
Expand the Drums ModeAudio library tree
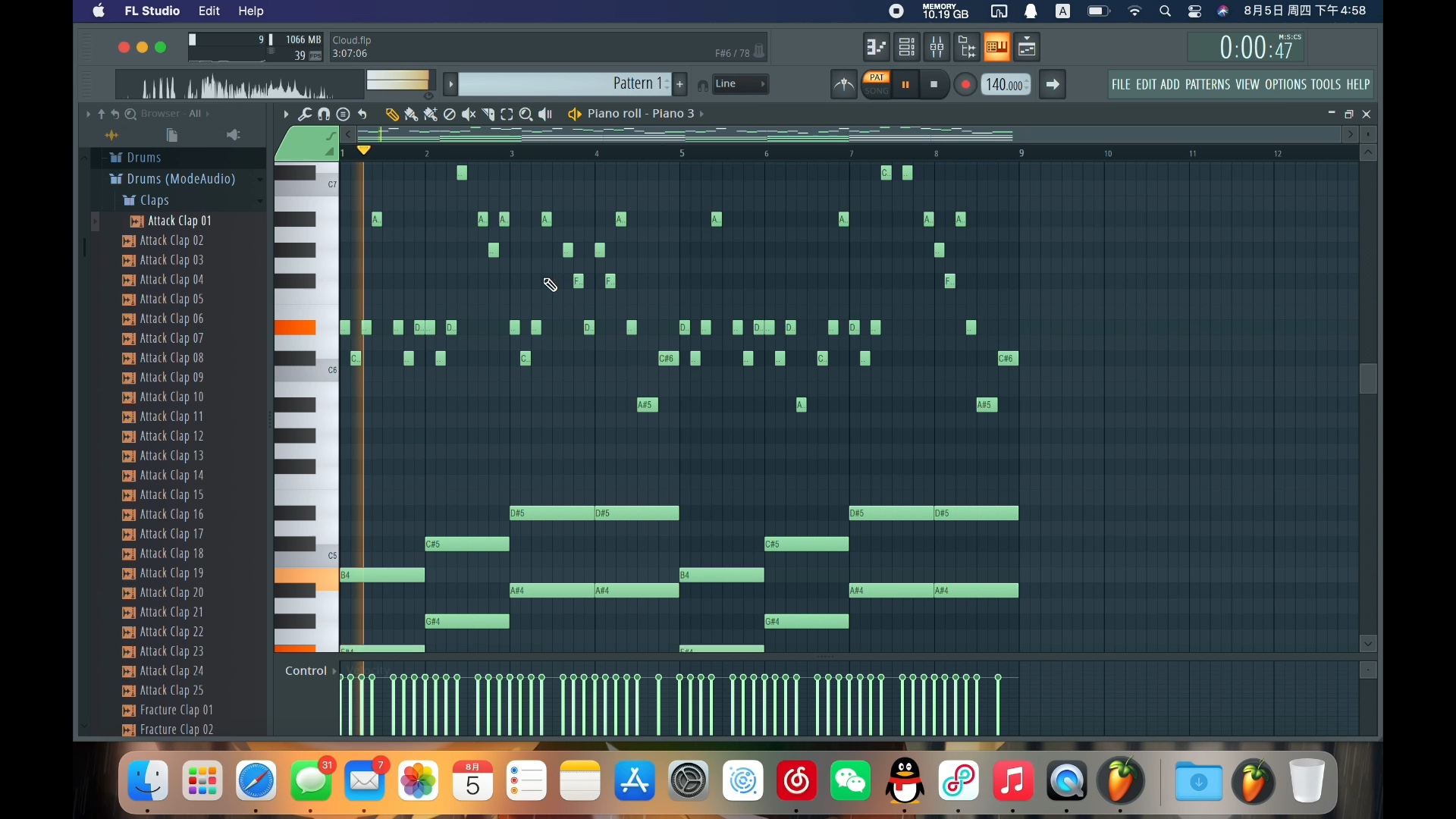[180, 178]
